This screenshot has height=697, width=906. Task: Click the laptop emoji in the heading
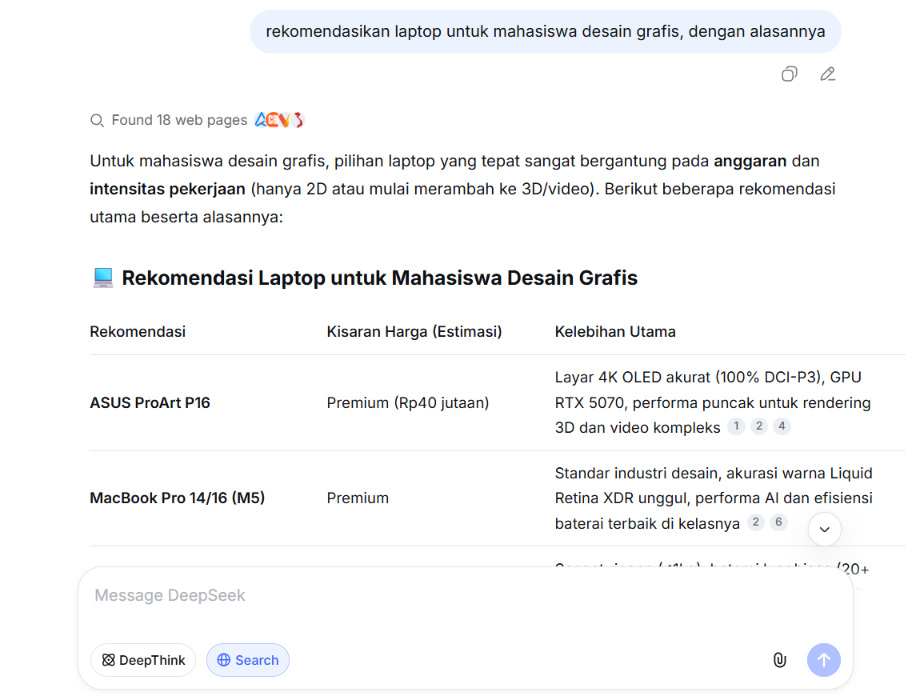coord(103,278)
